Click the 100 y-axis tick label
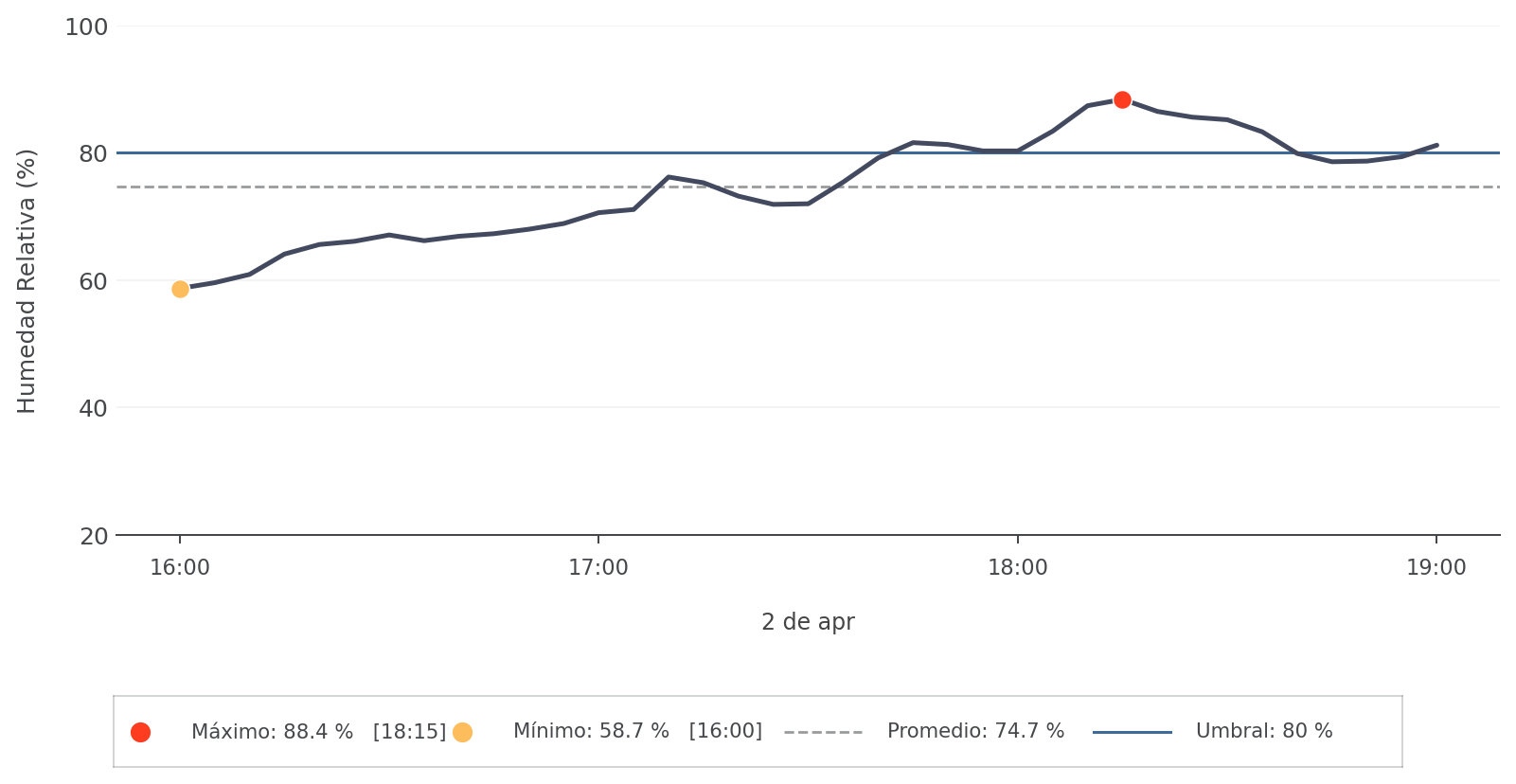1516x784 pixels. pyautogui.click(x=86, y=27)
